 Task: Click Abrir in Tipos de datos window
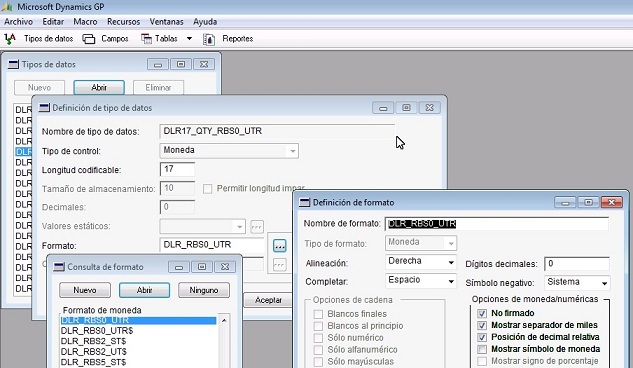click(x=99, y=88)
